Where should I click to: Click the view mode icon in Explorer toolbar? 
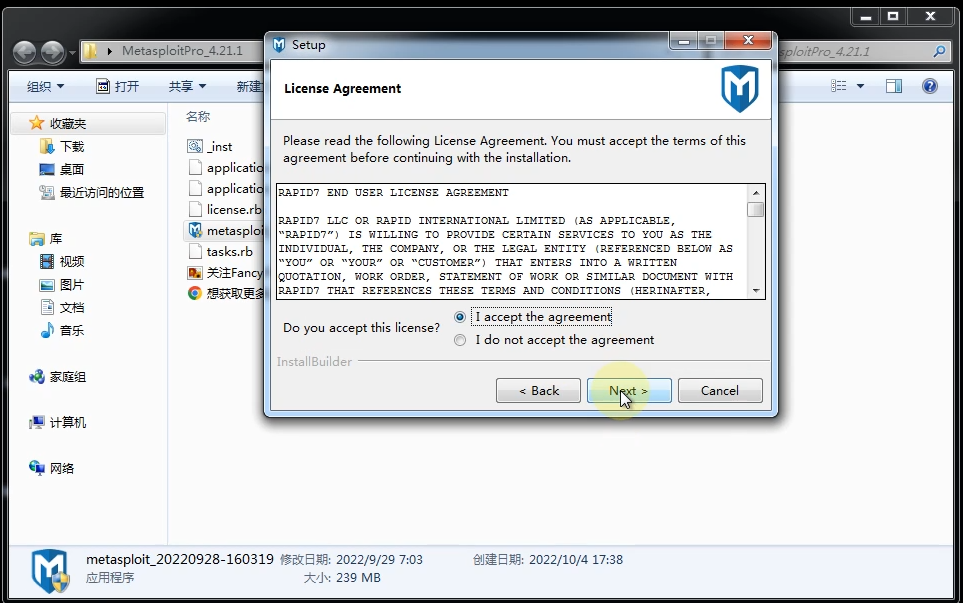point(838,86)
